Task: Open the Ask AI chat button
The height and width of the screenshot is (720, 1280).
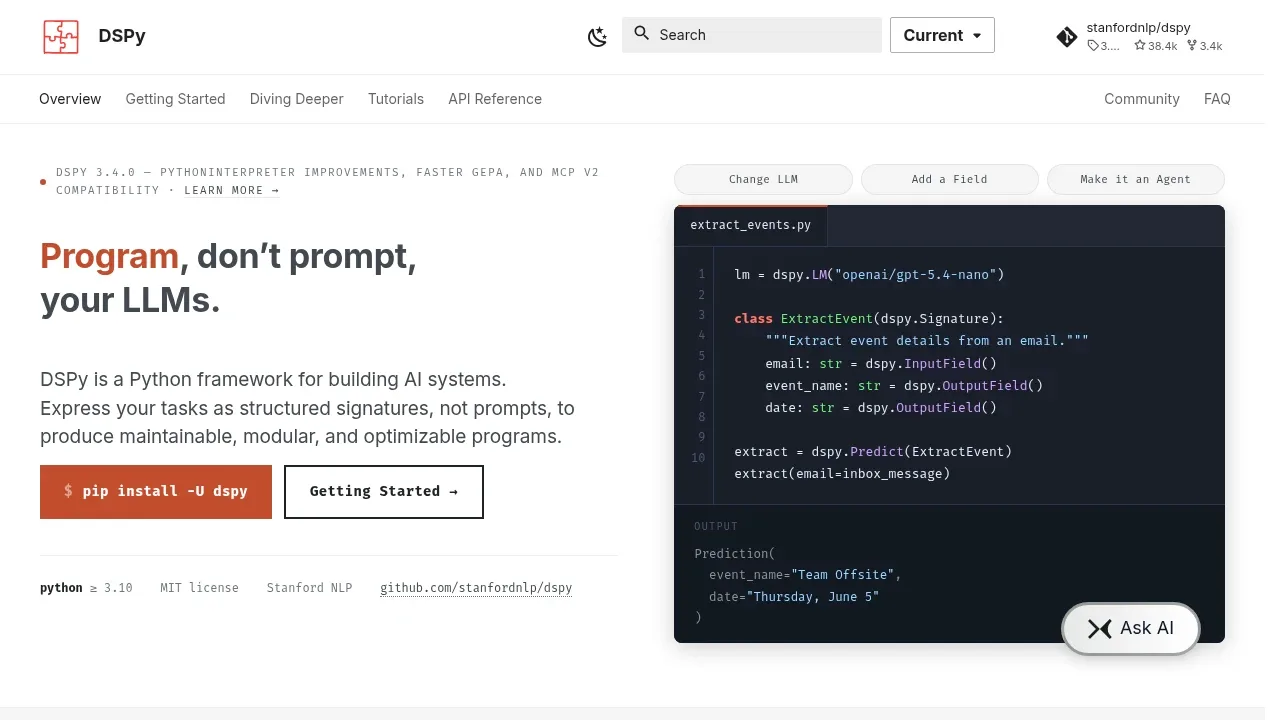Action: 1131,629
